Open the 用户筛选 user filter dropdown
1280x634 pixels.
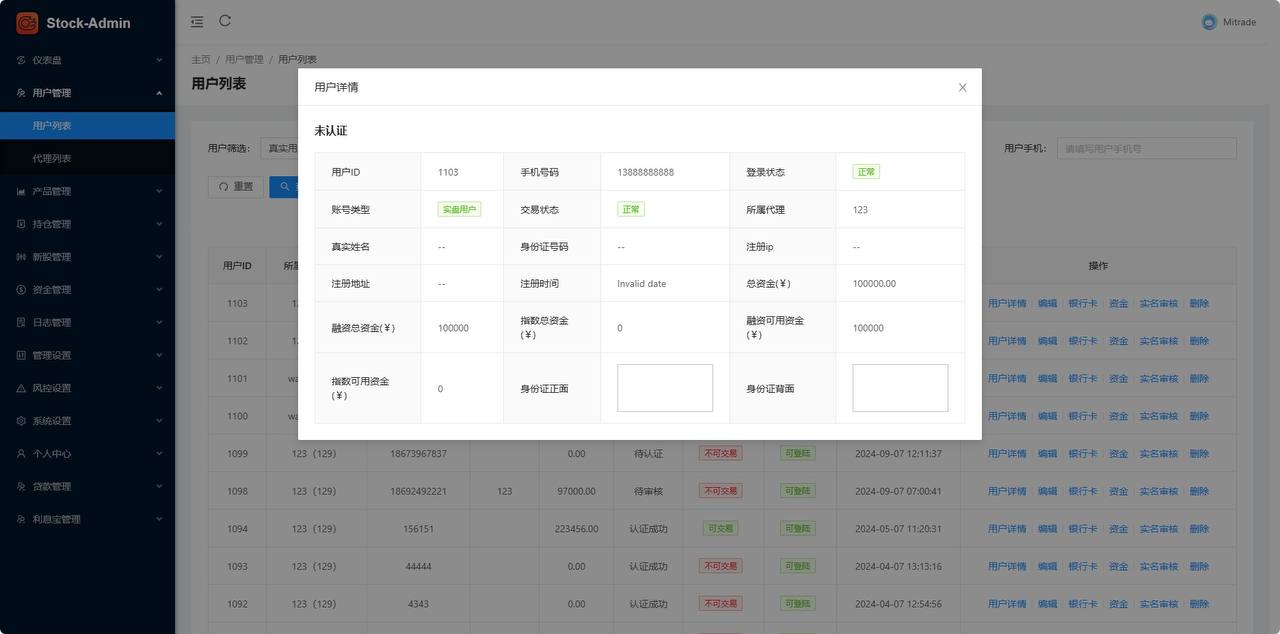click(278, 146)
